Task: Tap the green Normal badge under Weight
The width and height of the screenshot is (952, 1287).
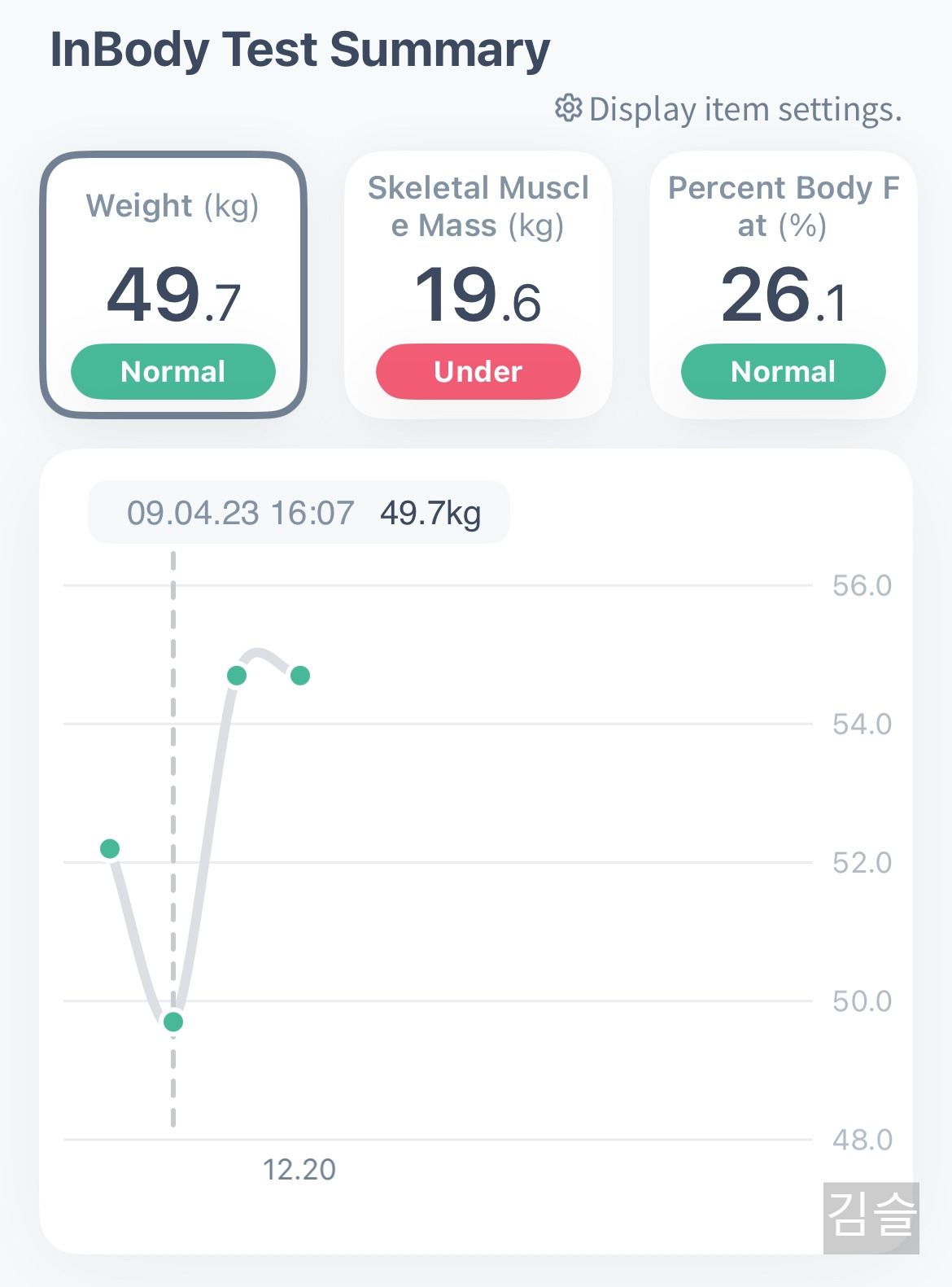Action: 173,371
